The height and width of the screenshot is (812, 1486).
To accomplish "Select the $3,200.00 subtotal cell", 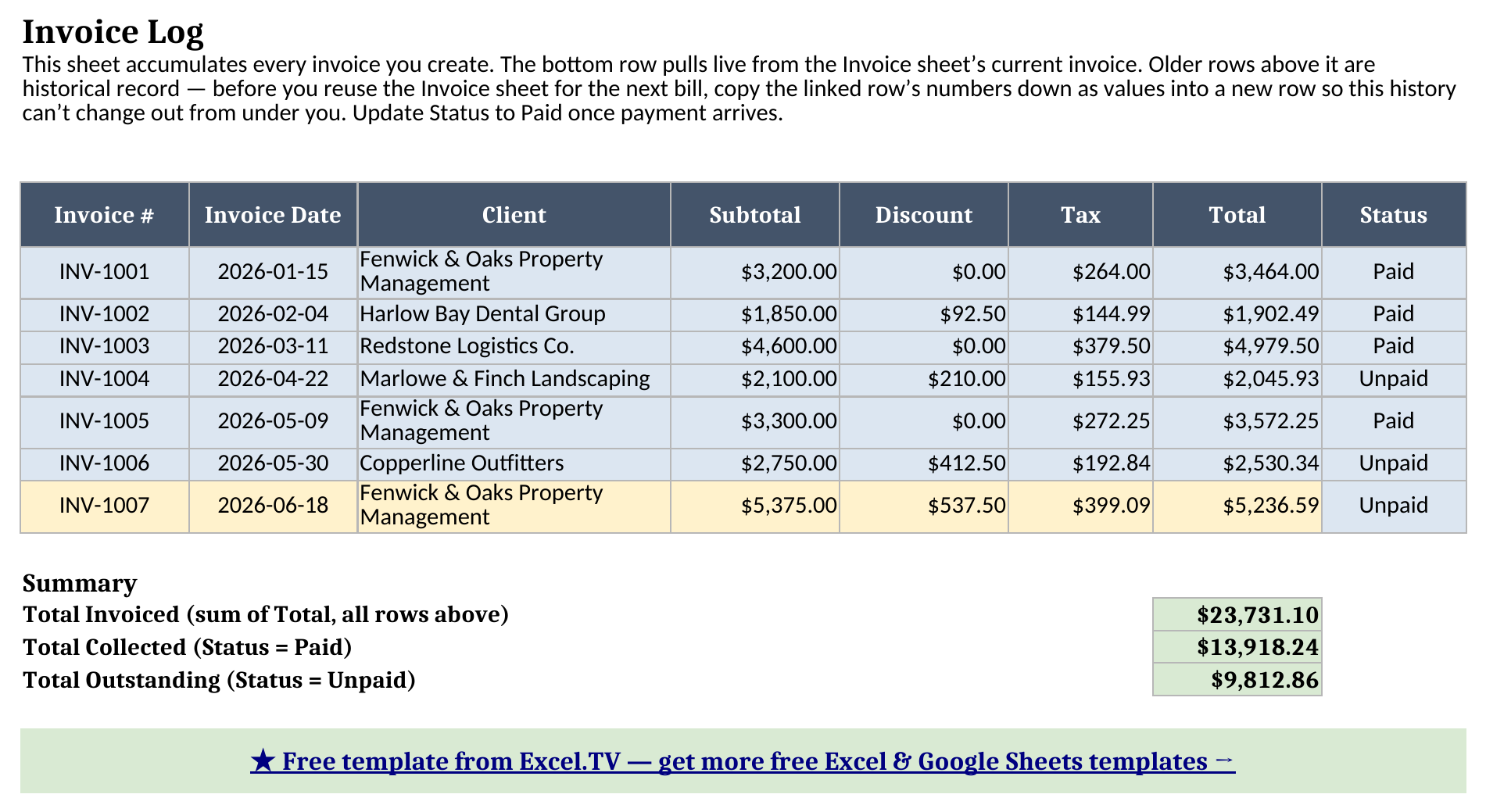I will tap(755, 272).
